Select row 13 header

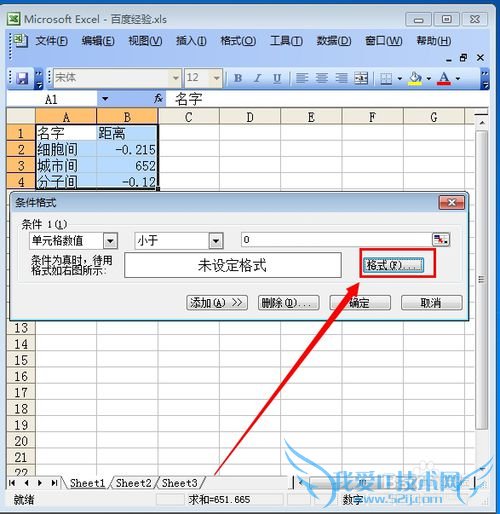pos(21,328)
